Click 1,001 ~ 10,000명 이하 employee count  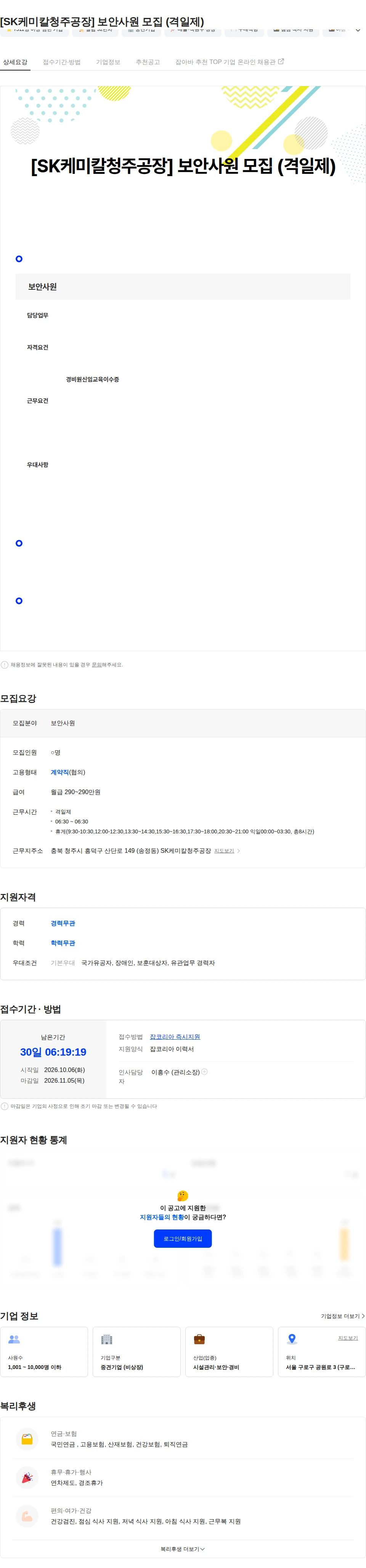(35, 1367)
